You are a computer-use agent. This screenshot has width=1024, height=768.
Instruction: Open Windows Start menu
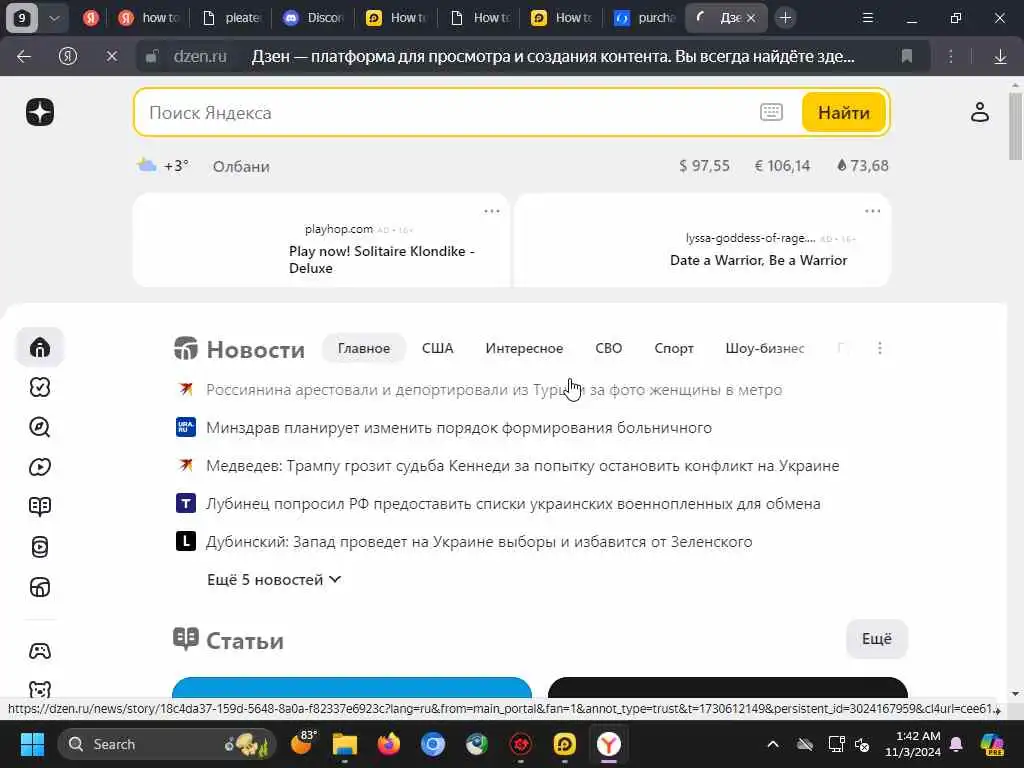click(x=32, y=744)
